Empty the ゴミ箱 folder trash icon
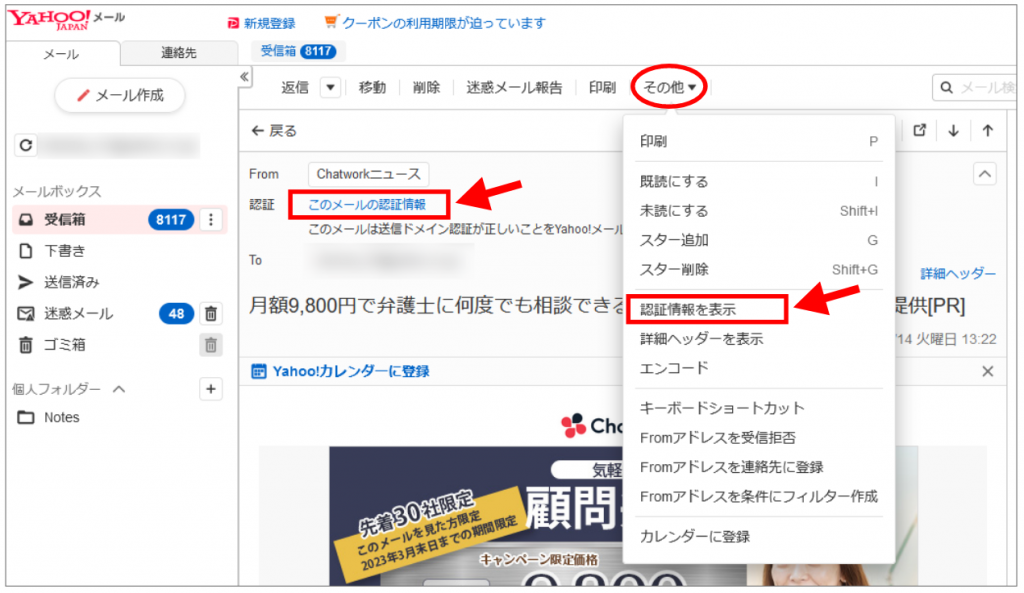The height and width of the screenshot is (593, 1024). 211,345
